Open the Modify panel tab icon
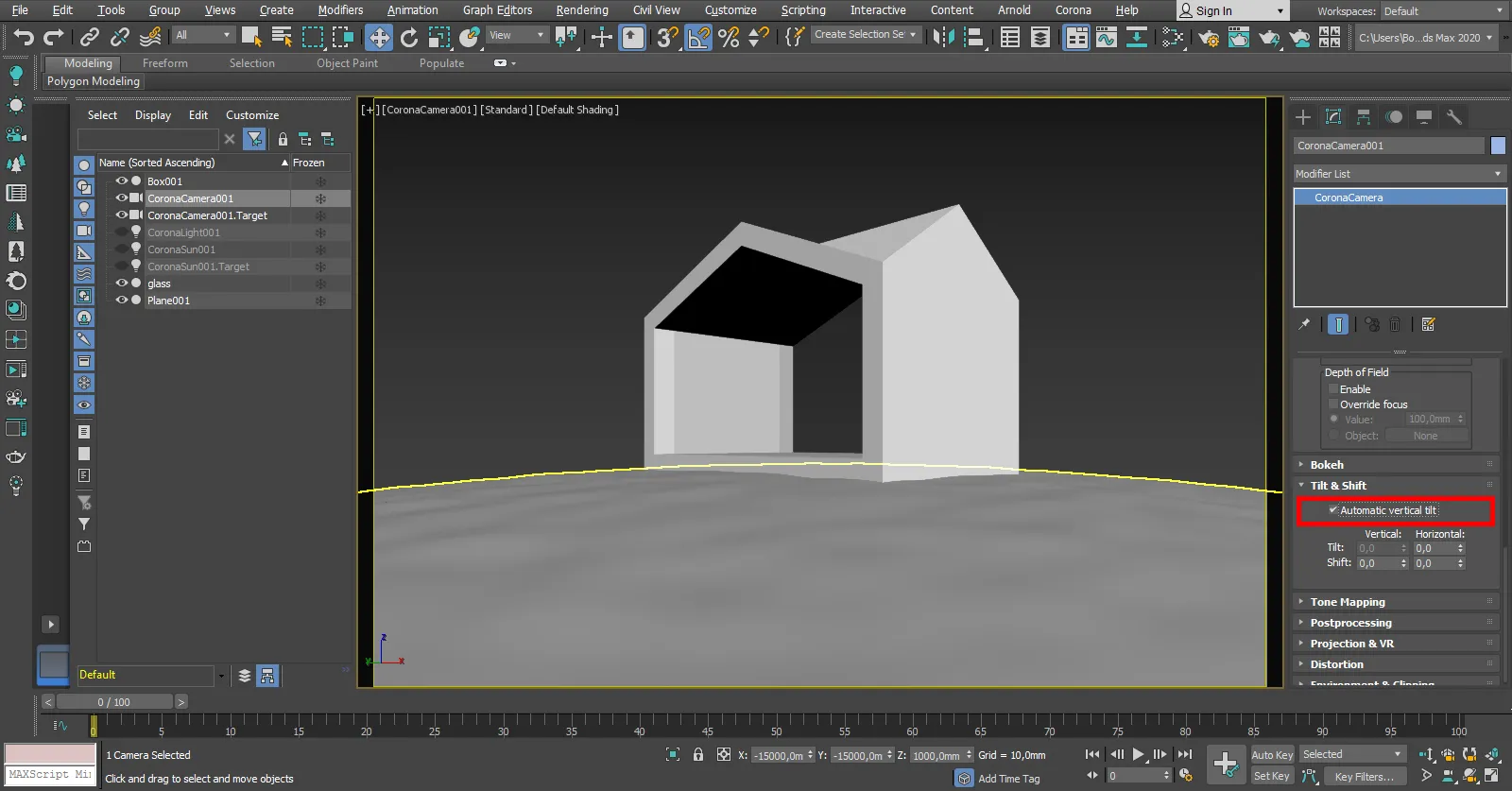 [1333, 117]
